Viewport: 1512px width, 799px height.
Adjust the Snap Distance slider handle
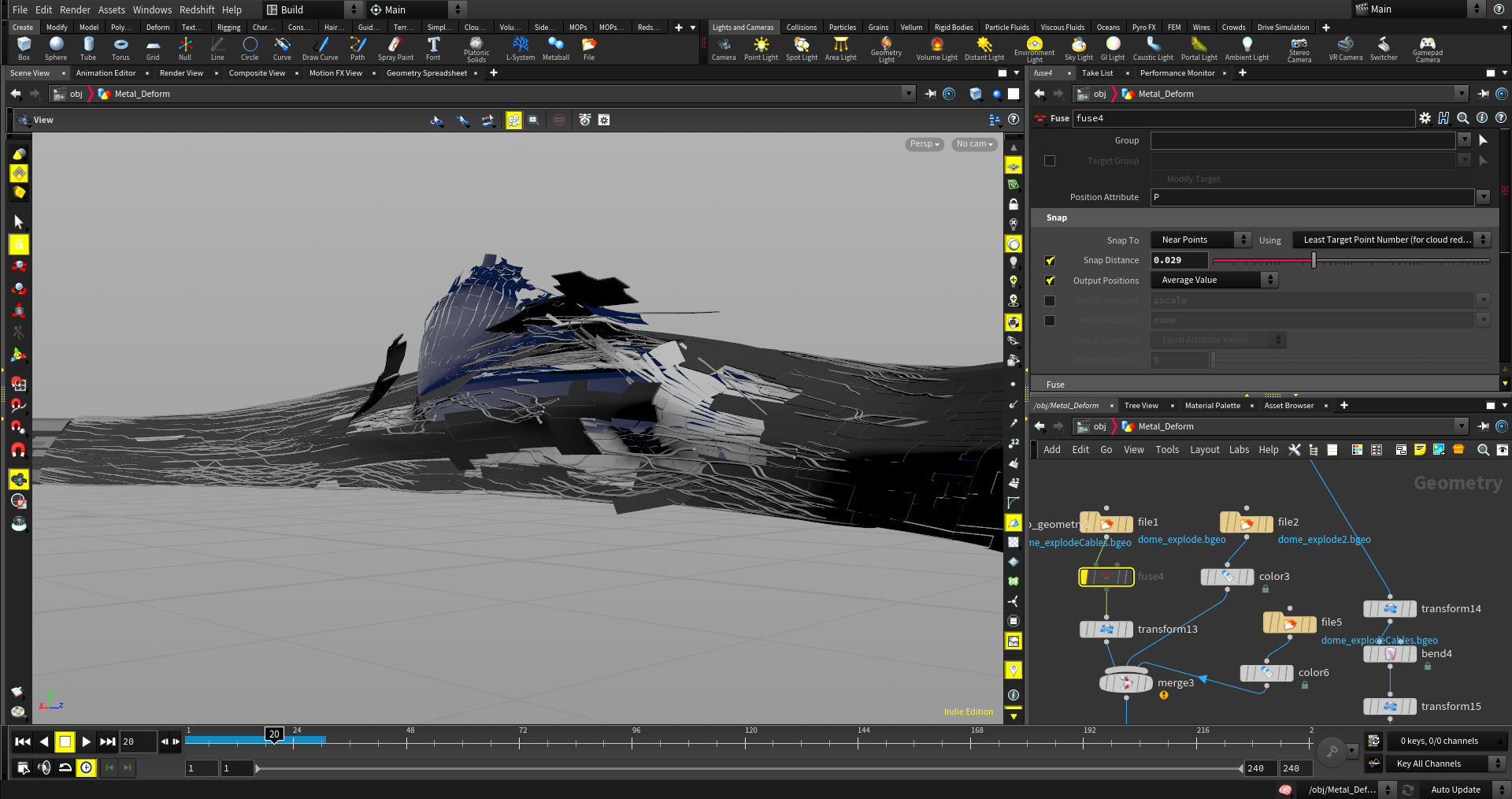point(1314,260)
